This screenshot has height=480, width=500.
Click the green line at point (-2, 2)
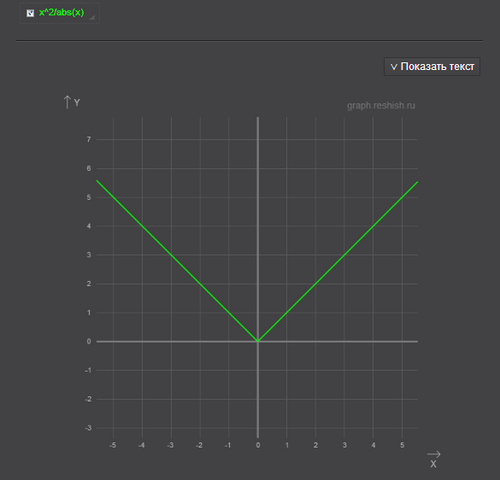pos(200,284)
